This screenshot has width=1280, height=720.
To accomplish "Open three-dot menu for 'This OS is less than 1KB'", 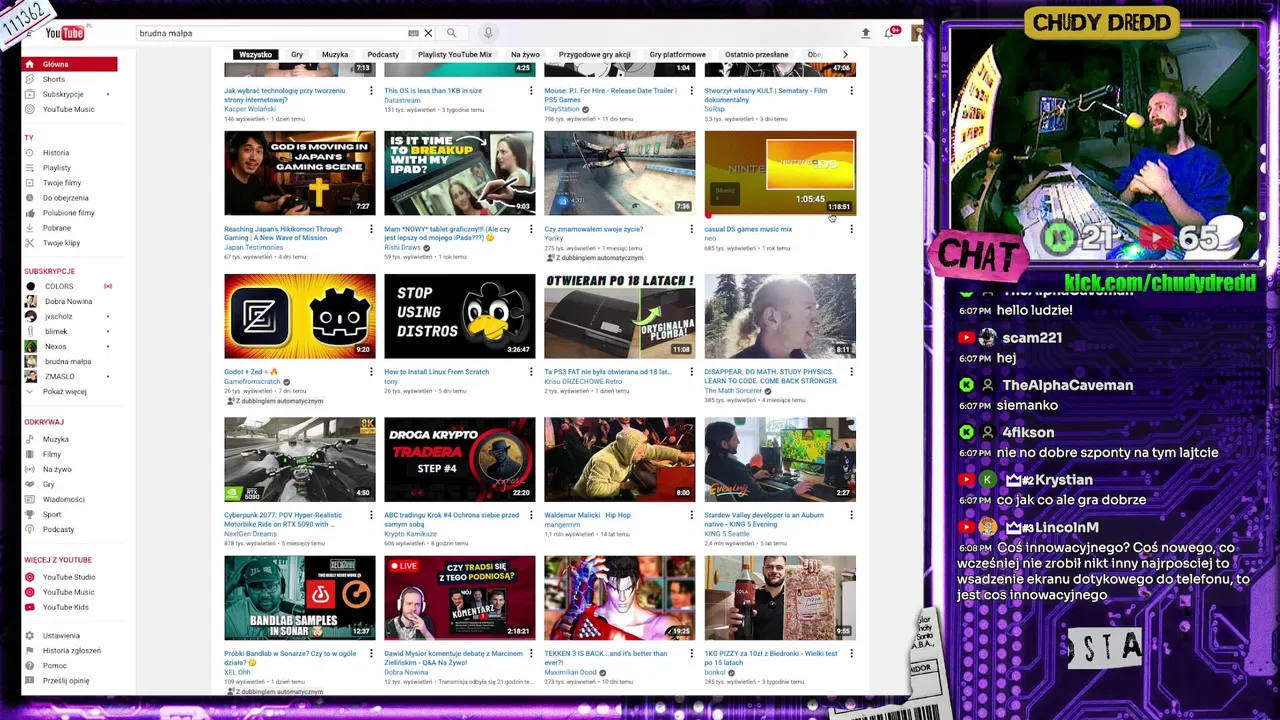I will [x=531, y=91].
